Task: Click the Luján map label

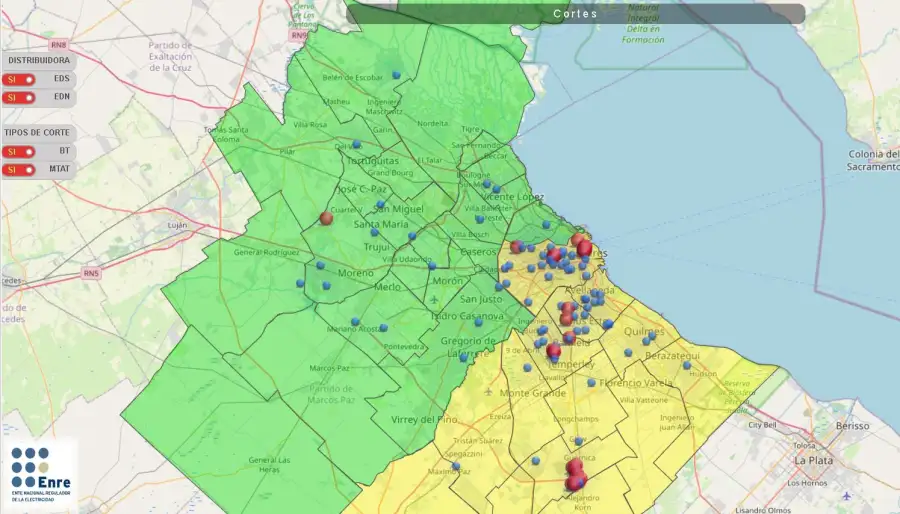Action: [x=177, y=225]
